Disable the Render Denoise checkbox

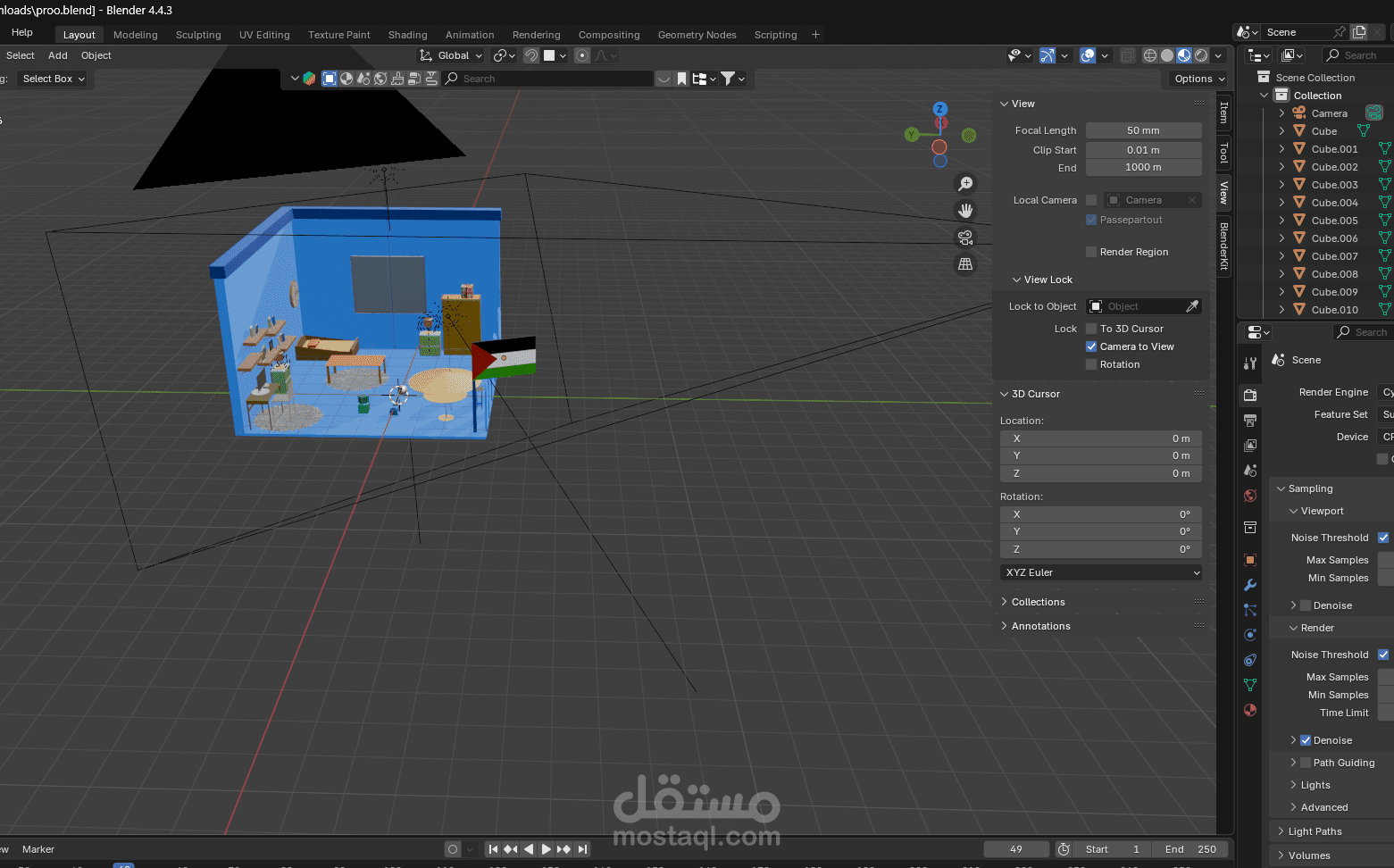click(1306, 740)
